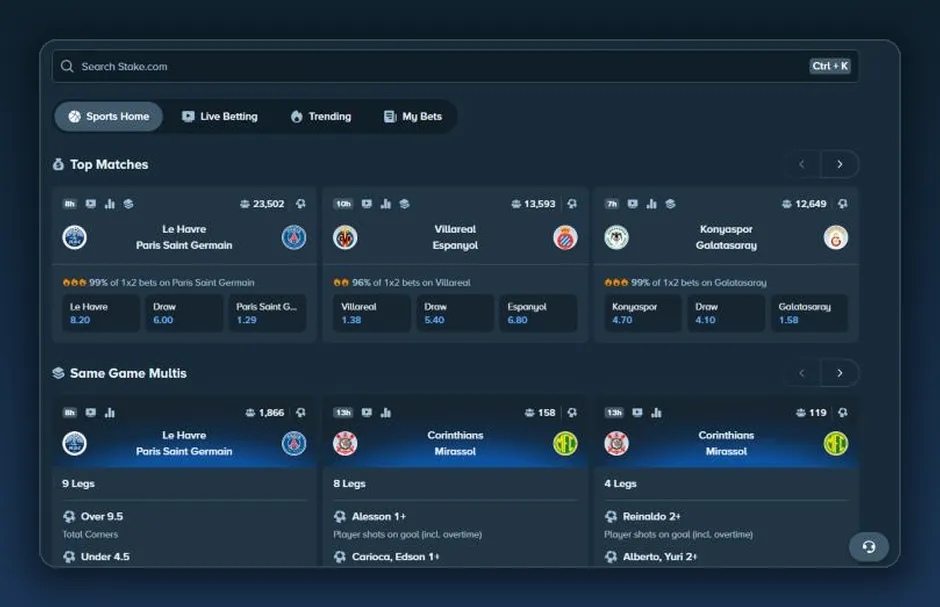Advance Same Game Multis carousel forward
Screen dimensions: 940x607
pos(840,373)
